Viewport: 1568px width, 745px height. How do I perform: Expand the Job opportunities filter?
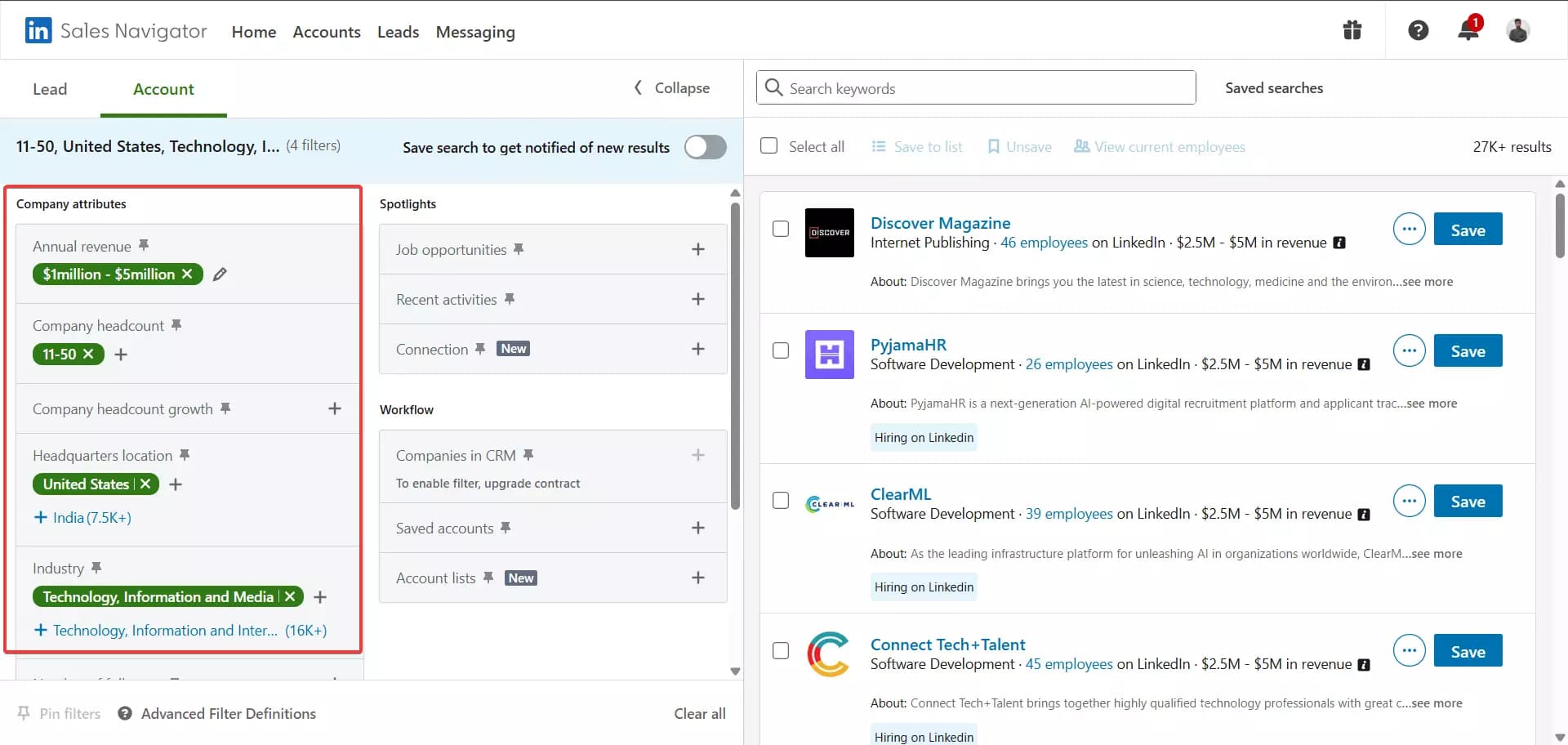pyautogui.click(x=697, y=249)
